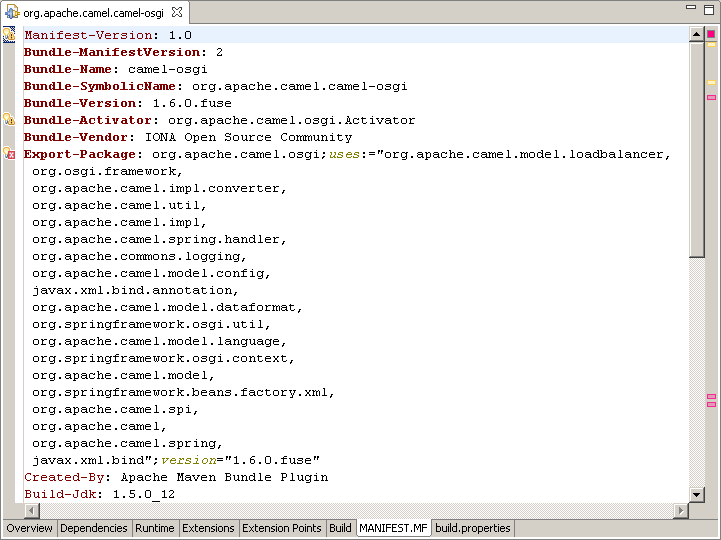Select the MANIFEST.MF tab

(394, 528)
